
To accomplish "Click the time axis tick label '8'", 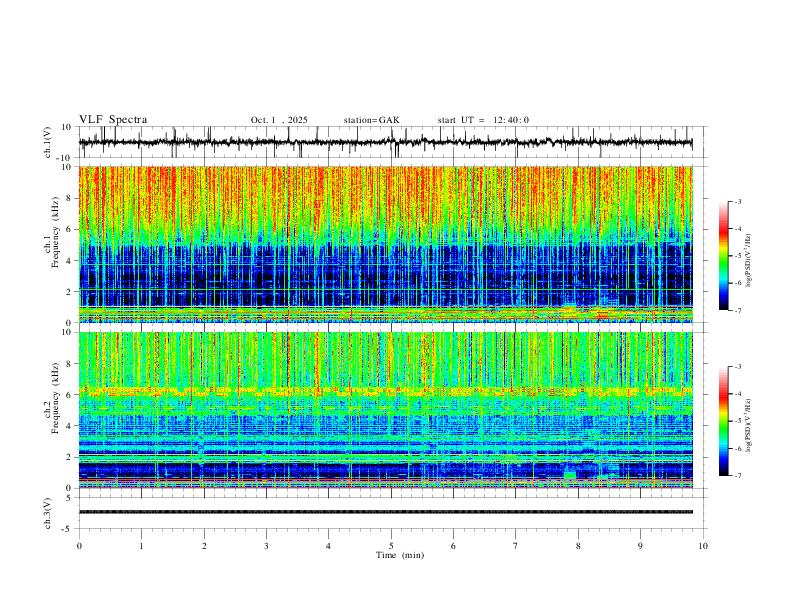I will (x=578, y=546).
